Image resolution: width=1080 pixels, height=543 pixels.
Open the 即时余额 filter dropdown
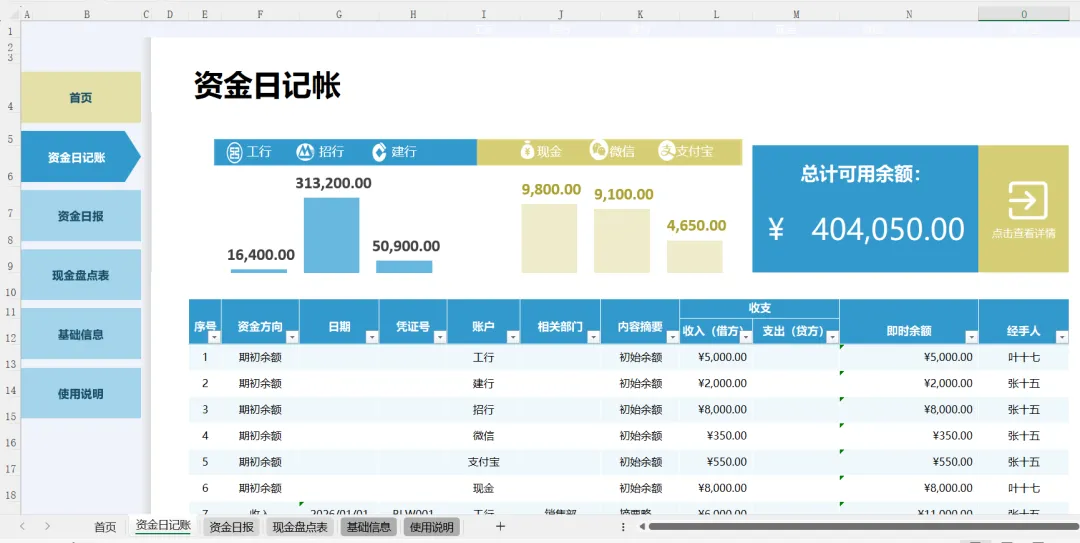[971, 337]
